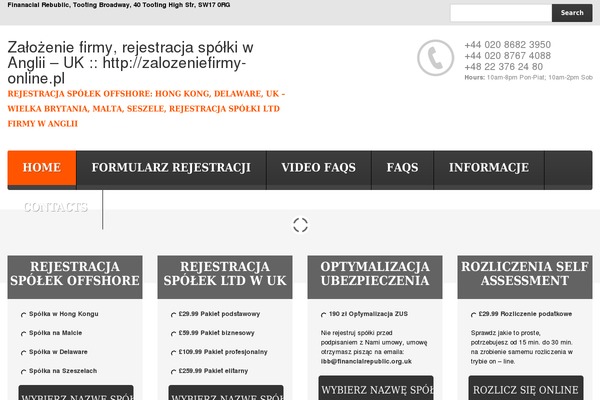
Task: Click WYBIERZ NAZWĘ button under Rejestracja Spółek Offshore
Action: (x=76, y=393)
